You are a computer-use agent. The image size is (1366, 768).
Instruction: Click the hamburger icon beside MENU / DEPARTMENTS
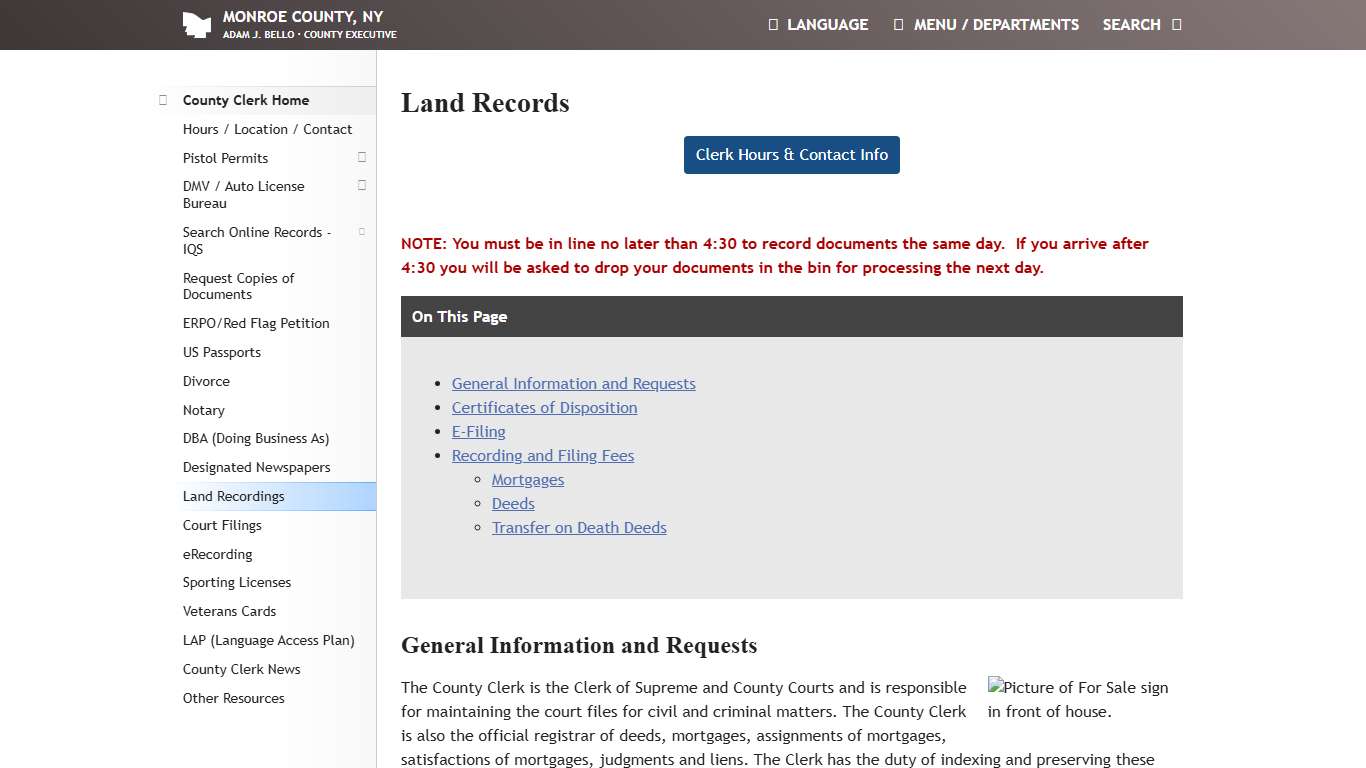(897, 24)
